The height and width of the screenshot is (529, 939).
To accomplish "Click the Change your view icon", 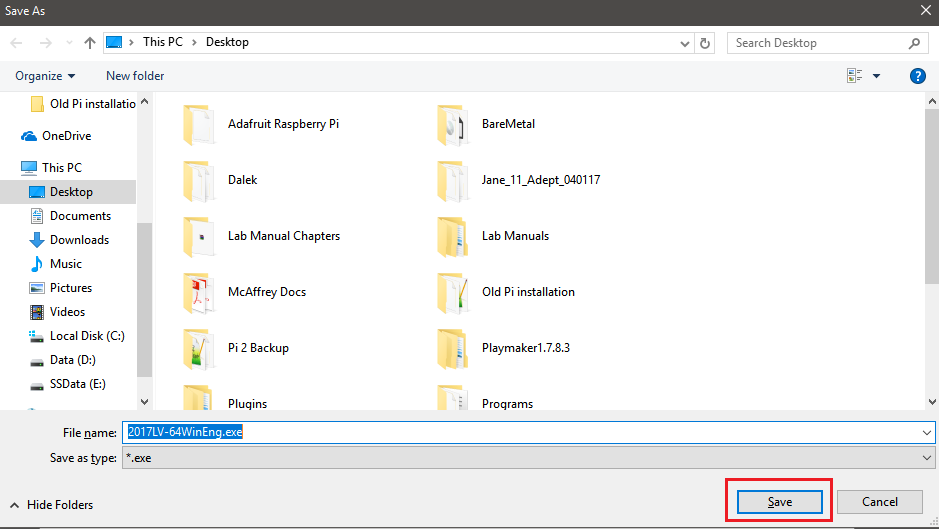I will pos(855,76).
